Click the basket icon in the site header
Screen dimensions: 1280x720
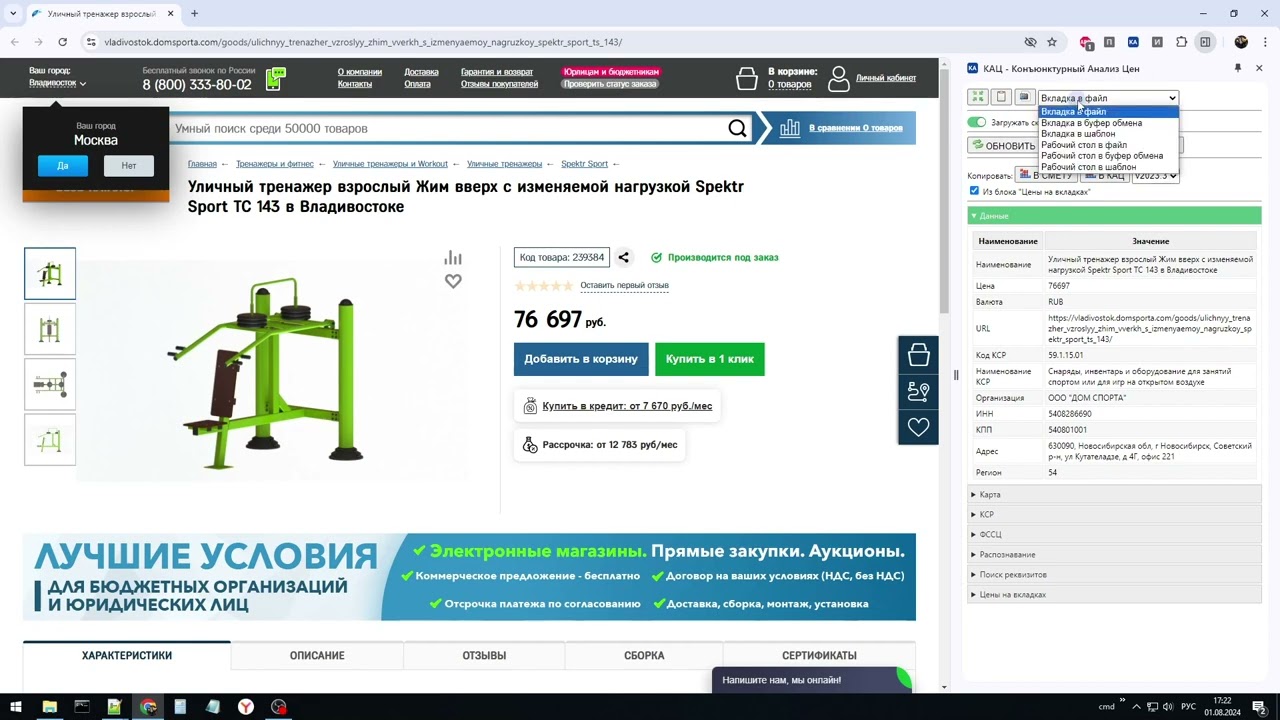pyautogui.click(x=746, y=78)
